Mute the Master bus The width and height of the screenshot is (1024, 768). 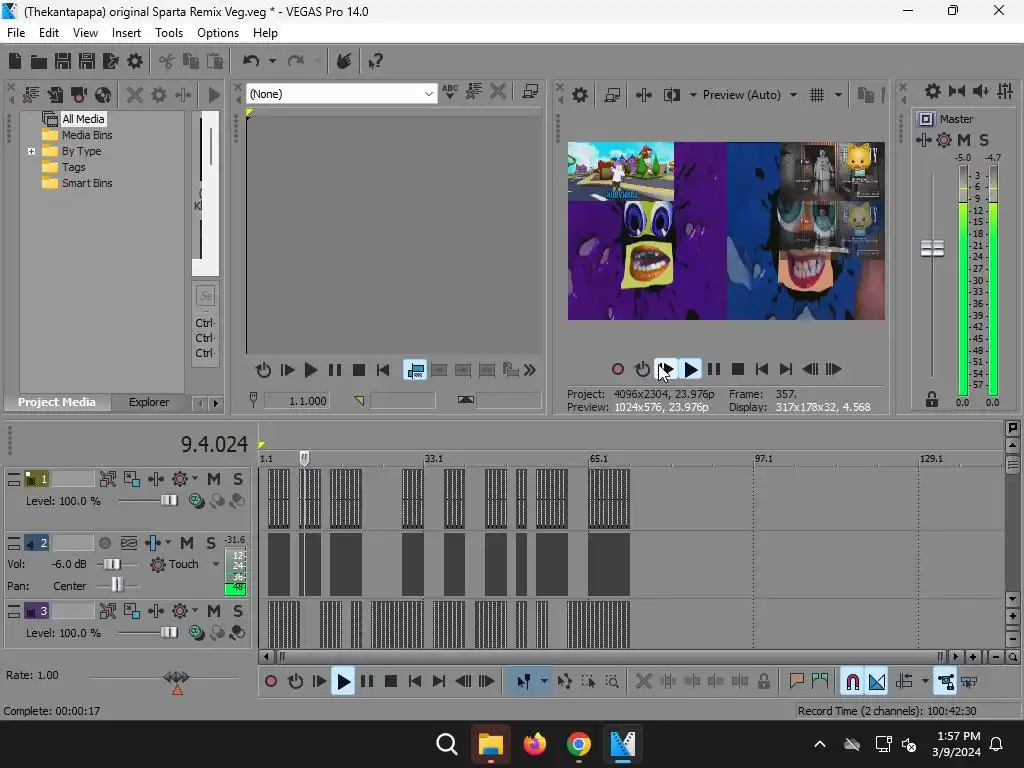[963, 140]
